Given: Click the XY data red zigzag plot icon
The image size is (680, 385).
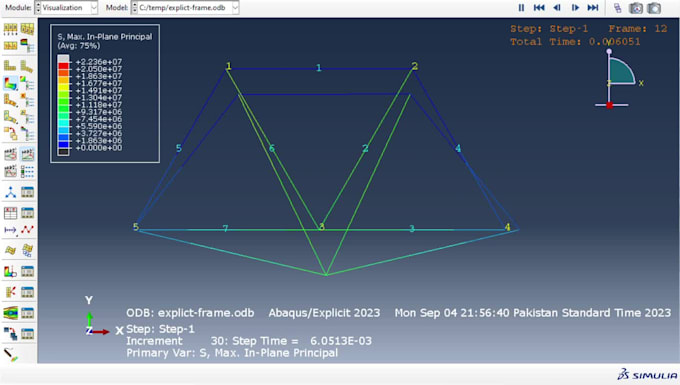Looking at the screenshot, I should 27,229.
